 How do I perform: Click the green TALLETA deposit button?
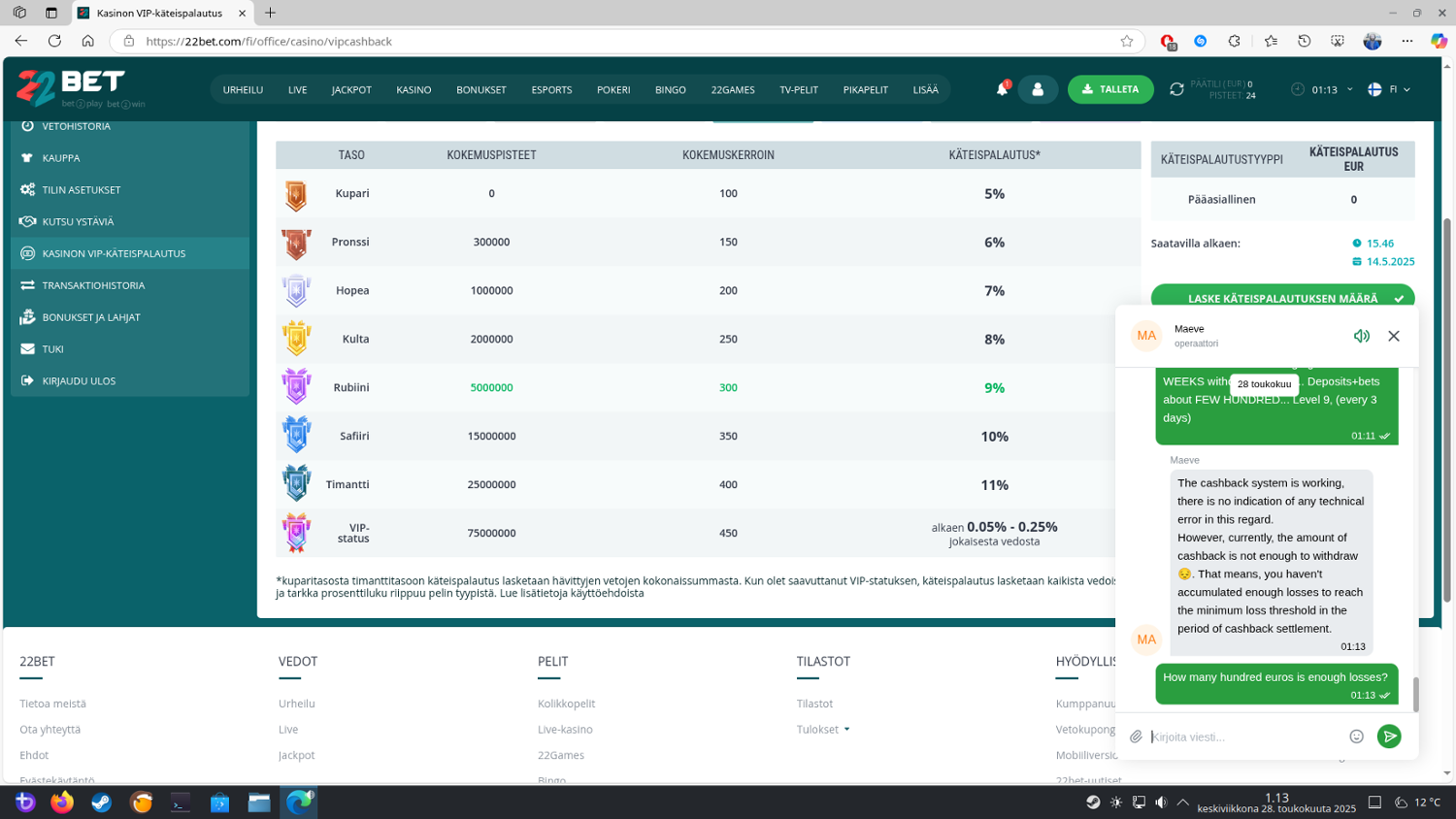coord(1110,89)
